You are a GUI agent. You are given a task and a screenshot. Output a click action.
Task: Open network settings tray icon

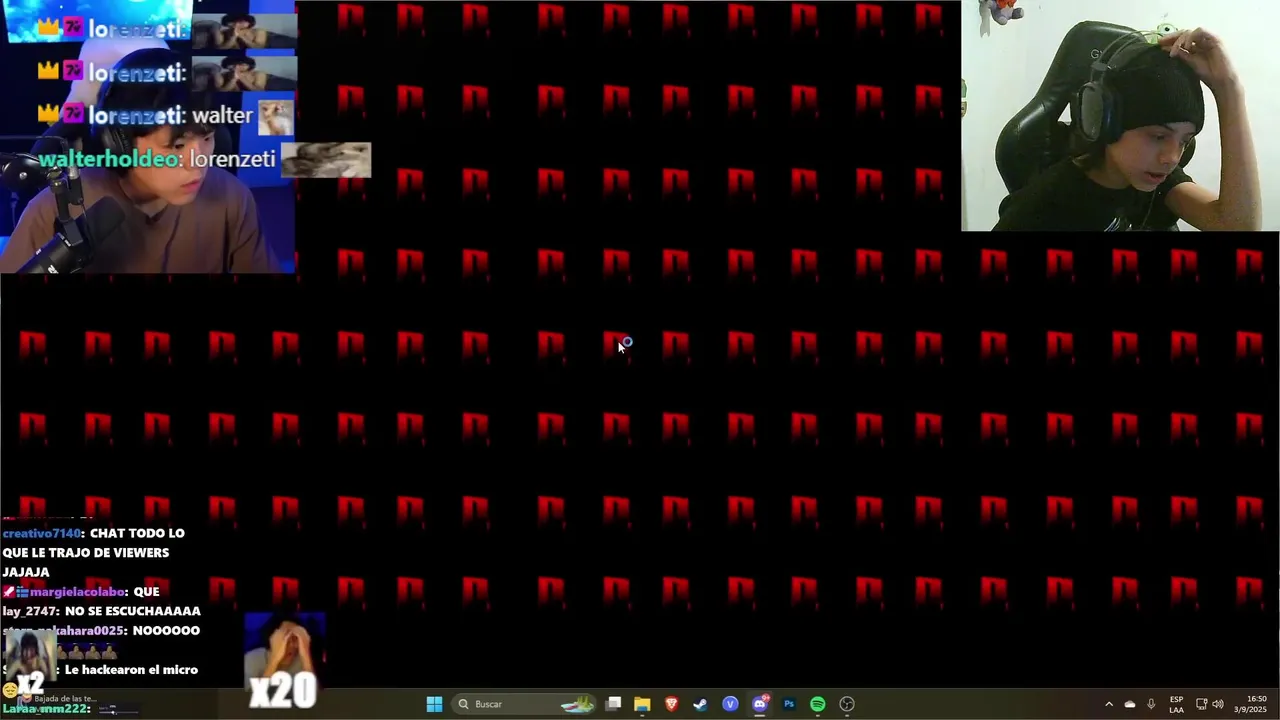click(1201, 704)
